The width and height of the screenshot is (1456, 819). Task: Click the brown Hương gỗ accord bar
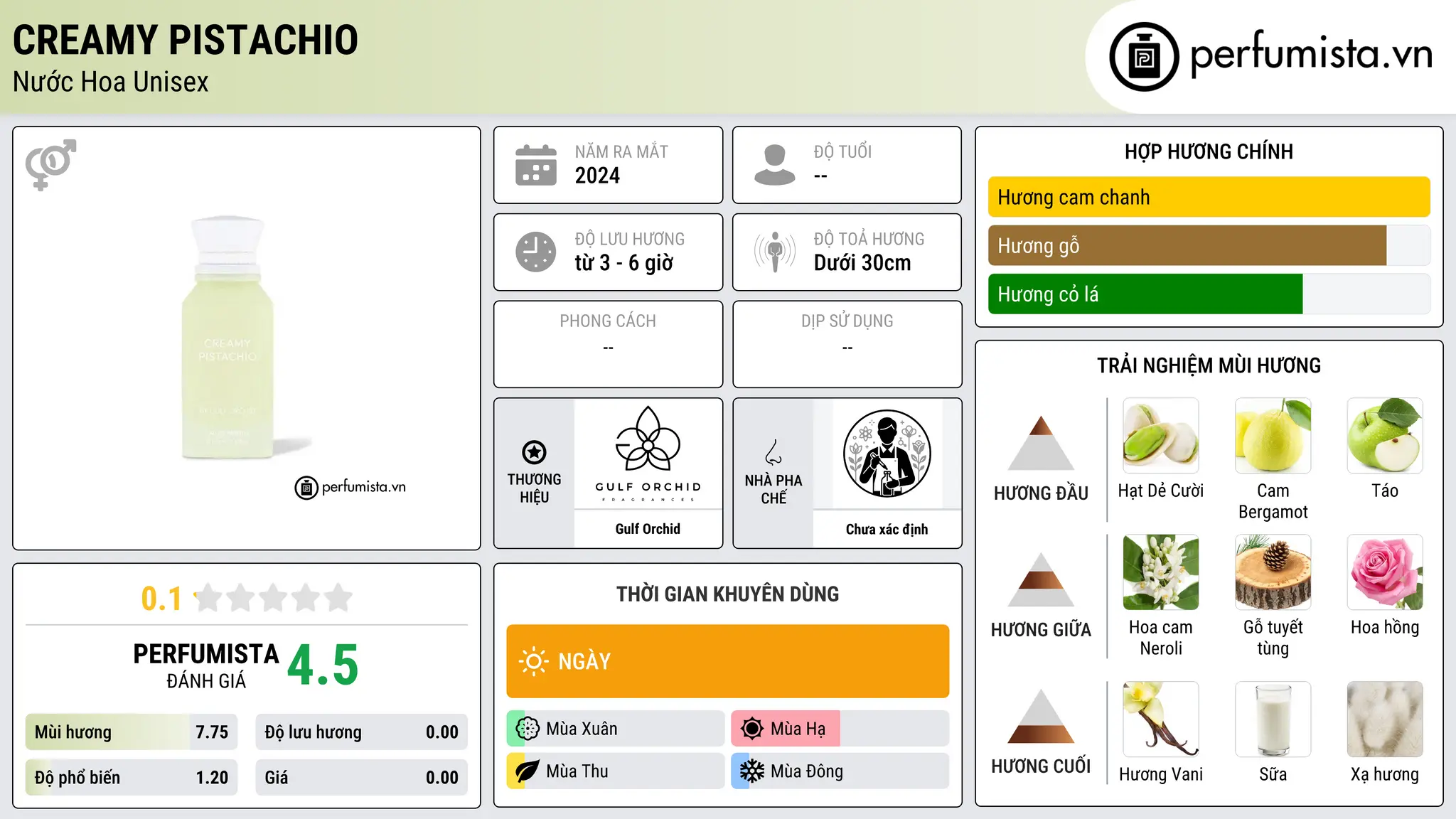(1209, 245)
